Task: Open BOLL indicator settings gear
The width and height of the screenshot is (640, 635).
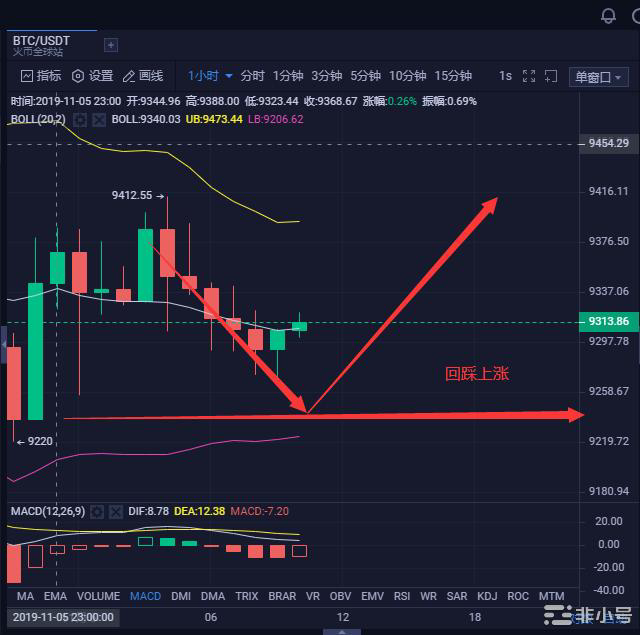Action: [80, 120]
